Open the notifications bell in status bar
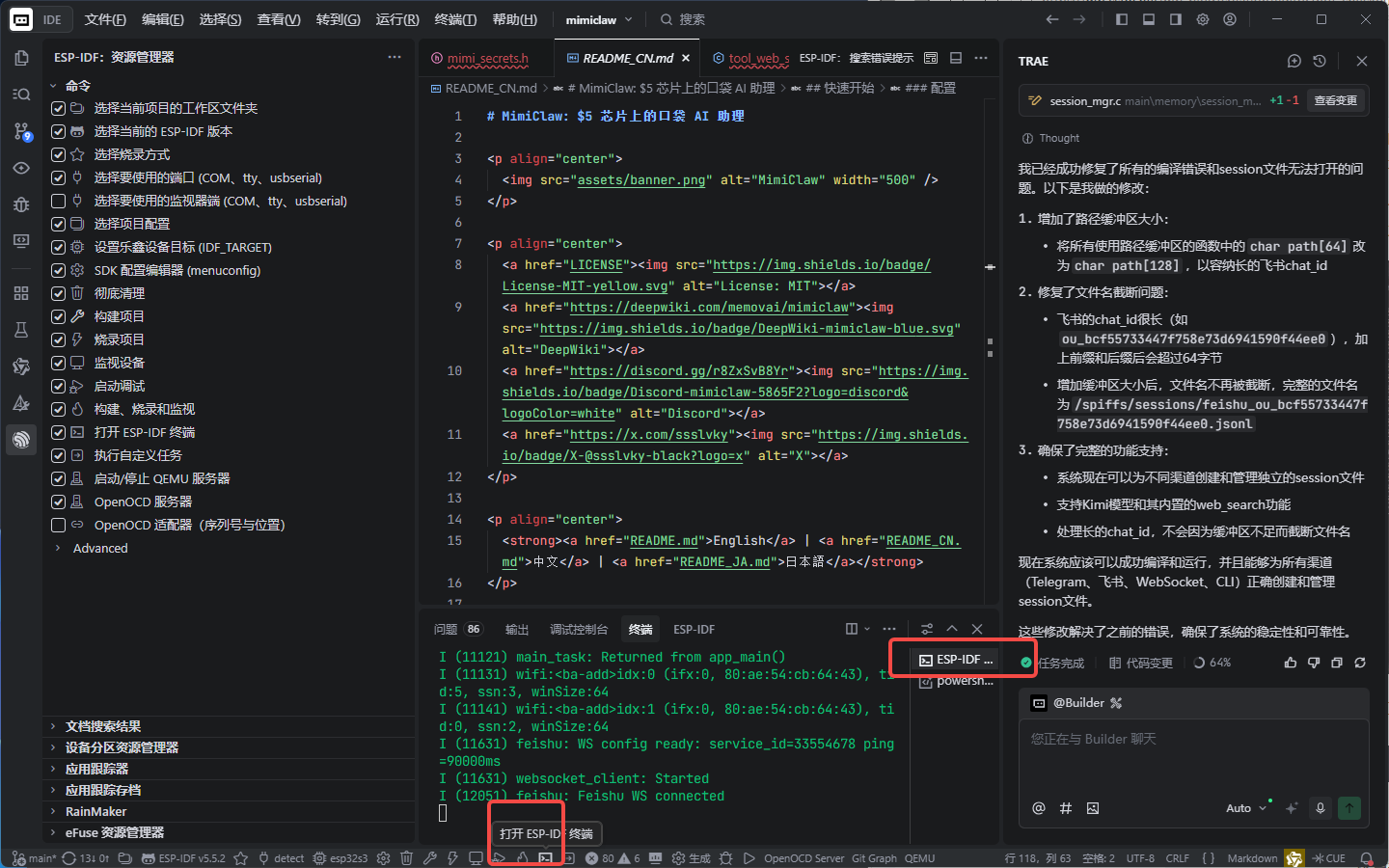Viewport: 1389px width, 868px height. [1367, 857]
